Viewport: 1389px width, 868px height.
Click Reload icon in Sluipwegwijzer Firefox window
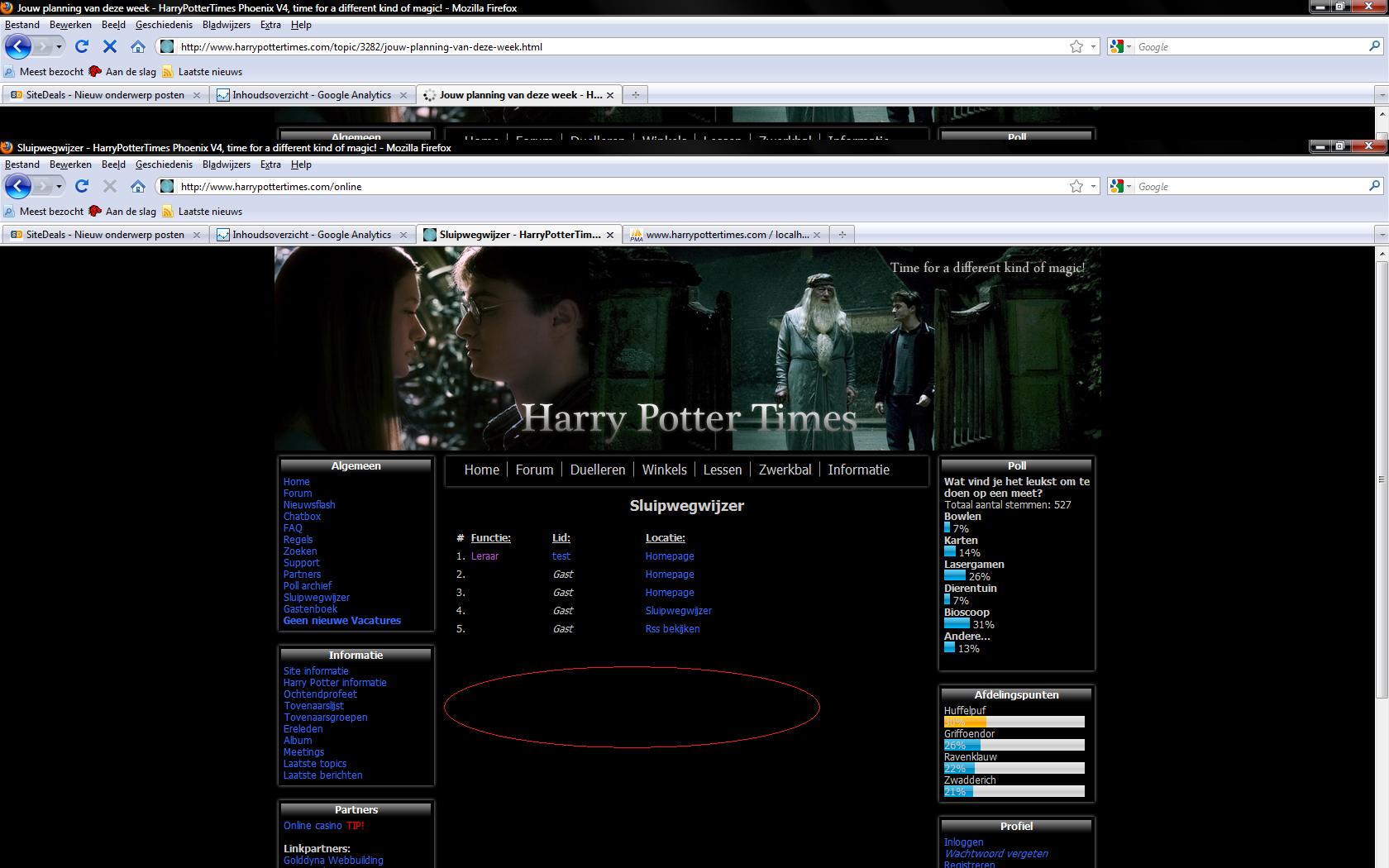(82, 187)
